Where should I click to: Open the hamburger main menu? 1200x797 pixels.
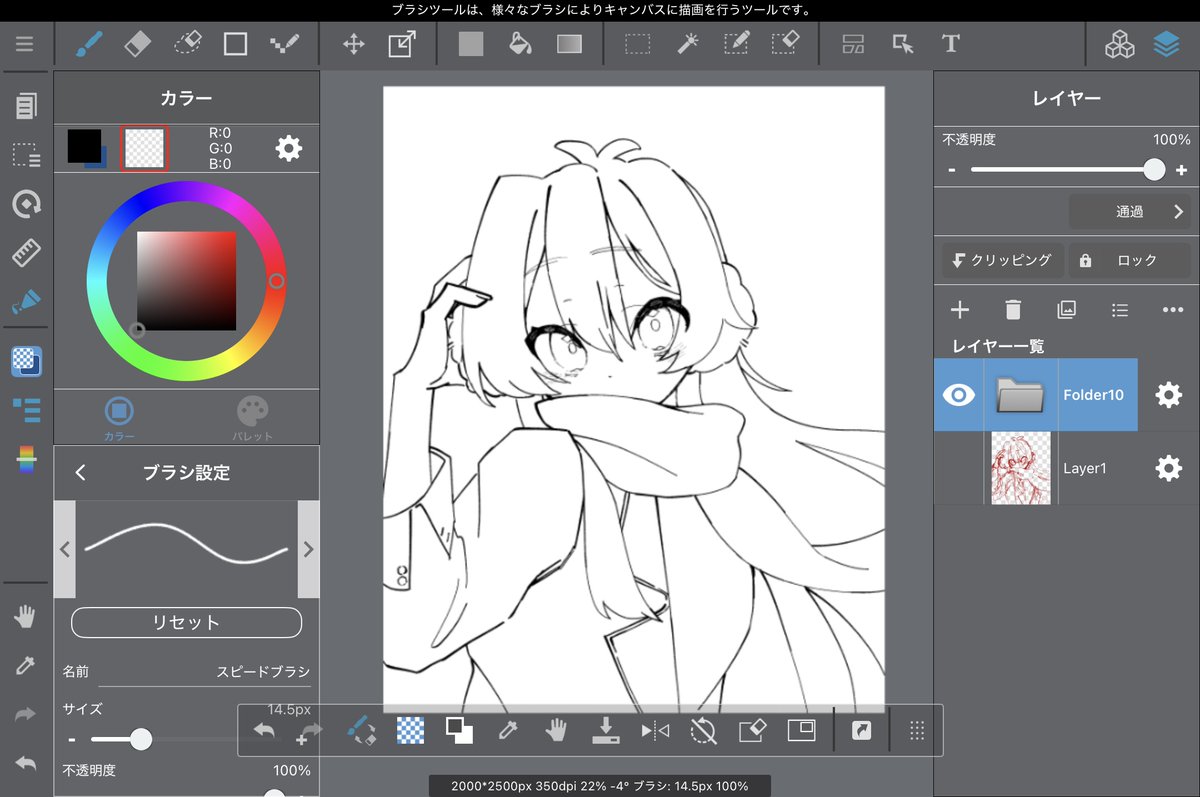(25, 44)
